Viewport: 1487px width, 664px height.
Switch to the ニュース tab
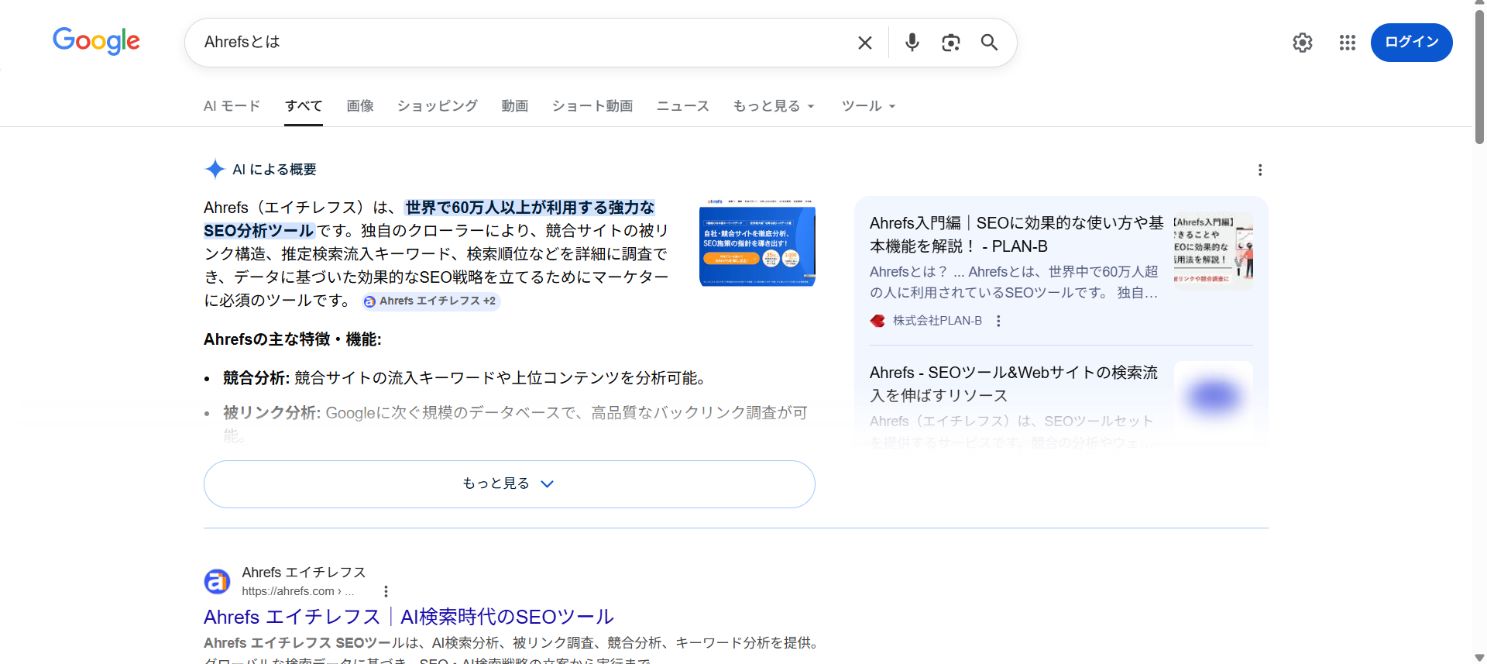coord(682,105)
